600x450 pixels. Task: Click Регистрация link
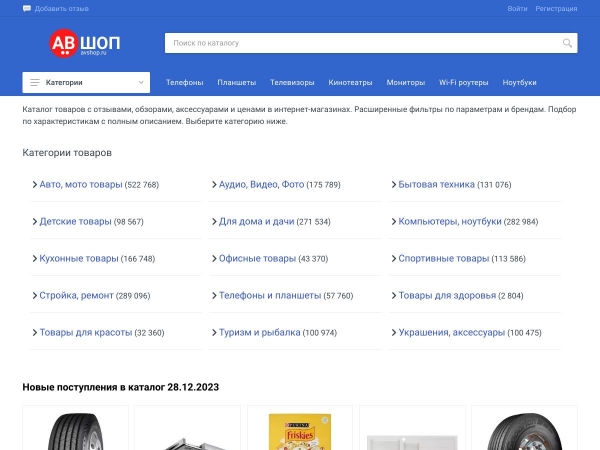point(556,8)
